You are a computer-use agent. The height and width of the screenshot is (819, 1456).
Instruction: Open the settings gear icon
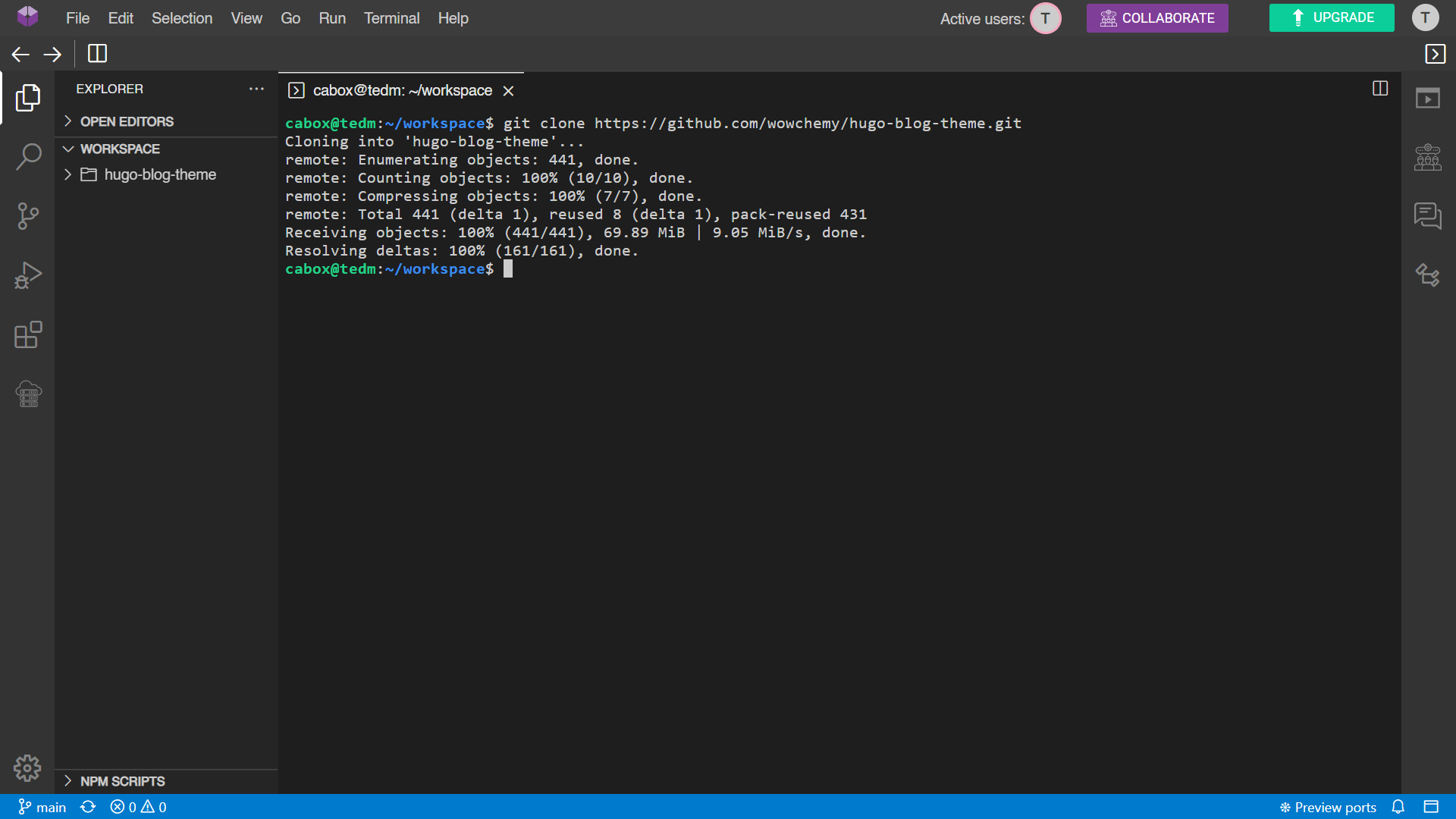[x=27, y=768]
